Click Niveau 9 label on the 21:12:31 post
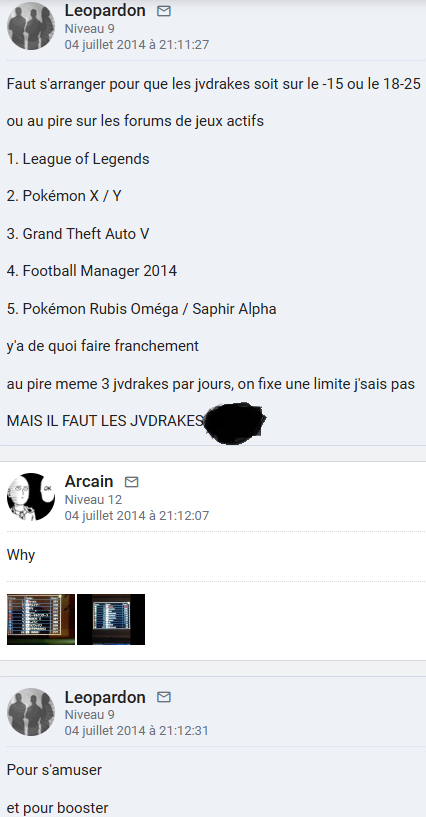426x817 pixels. coord(90,715)
